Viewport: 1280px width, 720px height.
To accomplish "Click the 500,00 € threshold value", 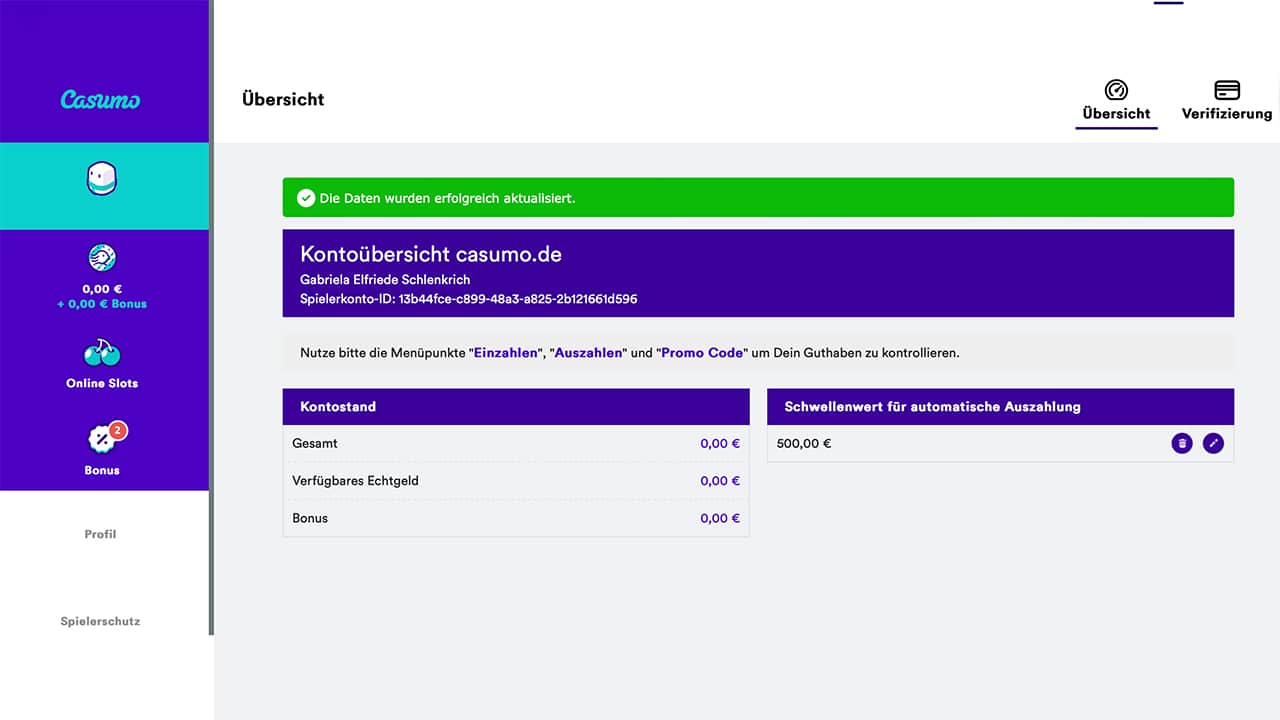I will point(804,443).
